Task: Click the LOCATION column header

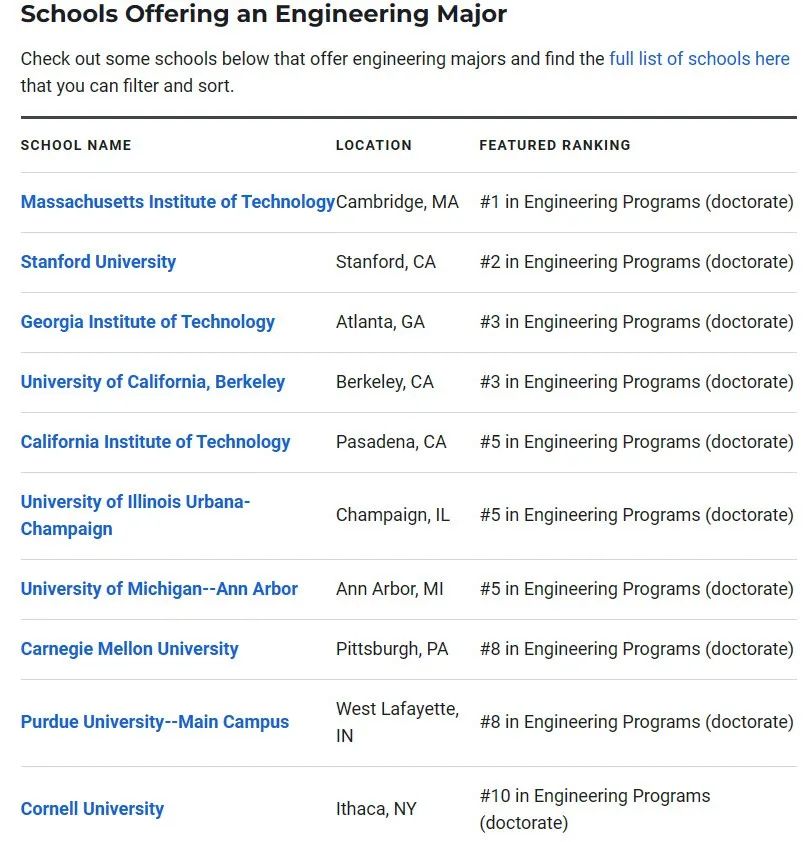Action: (x=374, y=145)
